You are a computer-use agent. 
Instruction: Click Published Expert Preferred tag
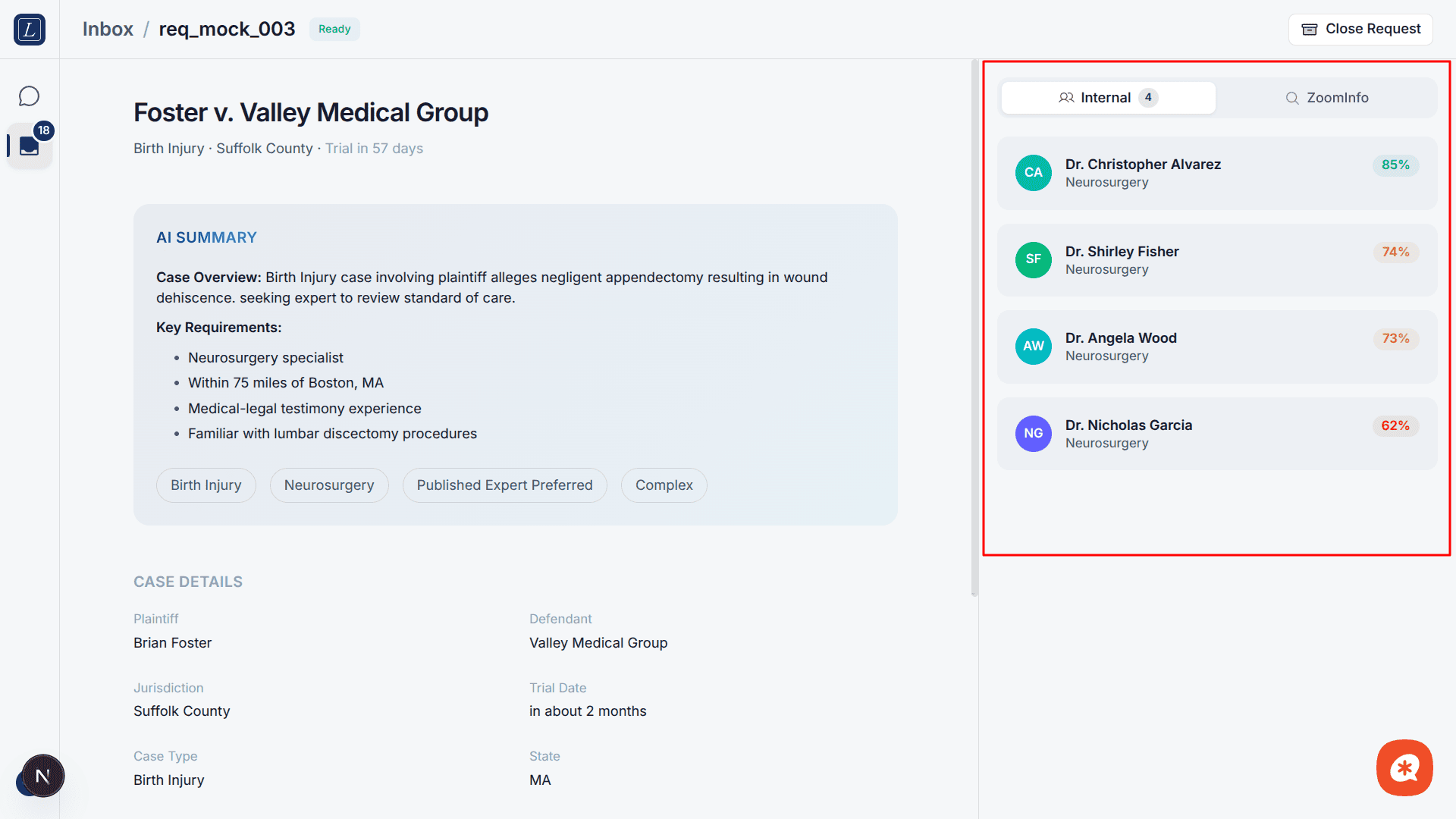tap(504, 485)
